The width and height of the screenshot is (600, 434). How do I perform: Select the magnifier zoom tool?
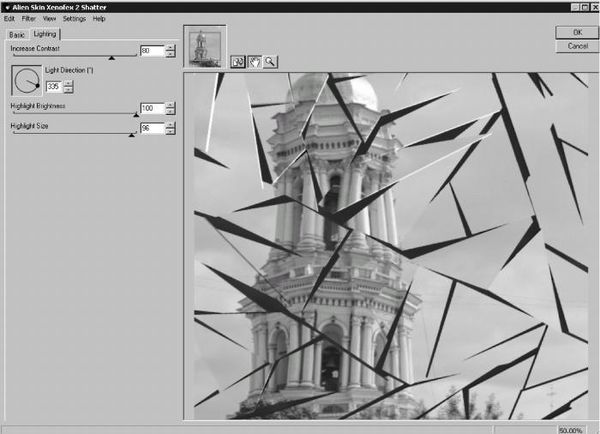[x=270, y=61]
